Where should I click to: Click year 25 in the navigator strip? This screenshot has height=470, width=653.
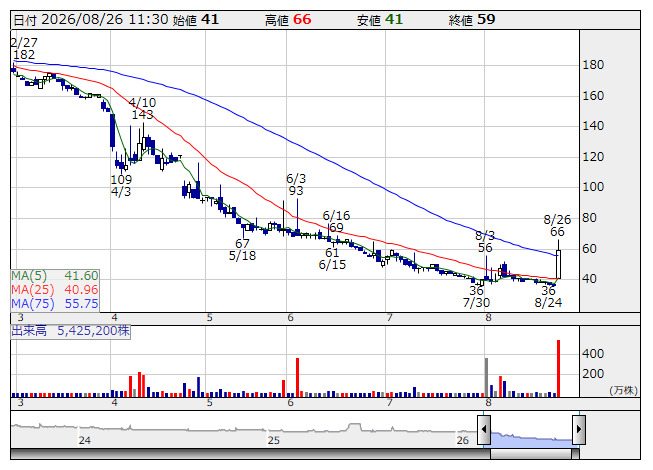[273, 440]
